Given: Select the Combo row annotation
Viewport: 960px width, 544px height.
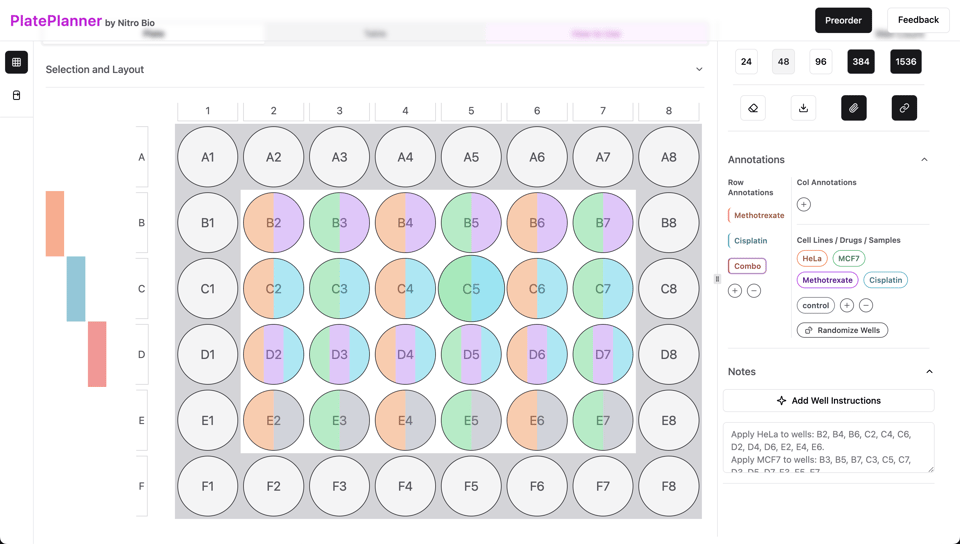Looking at the screenshot, I should 747,266.
